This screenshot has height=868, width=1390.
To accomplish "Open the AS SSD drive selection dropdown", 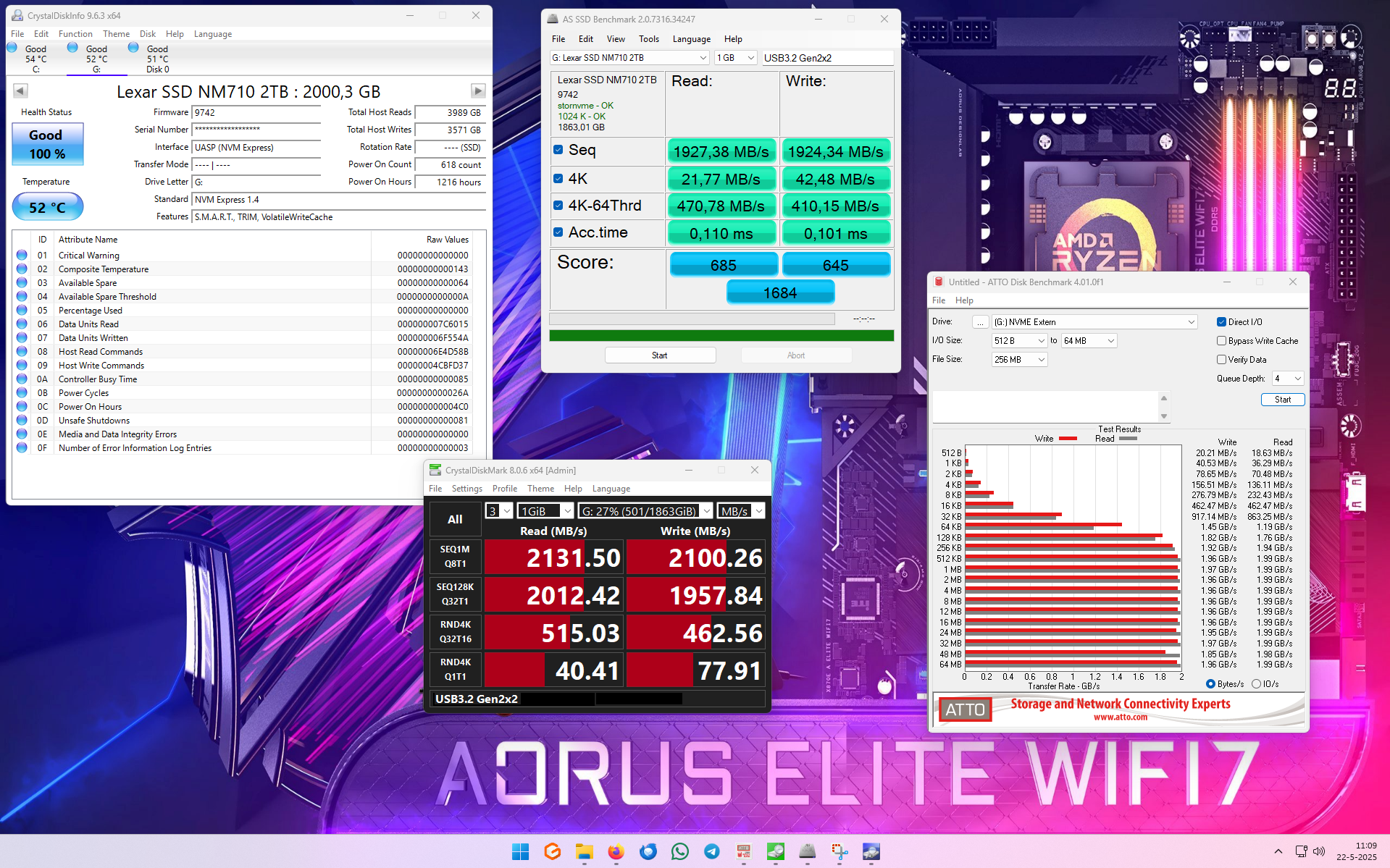I will click(629, 58).
